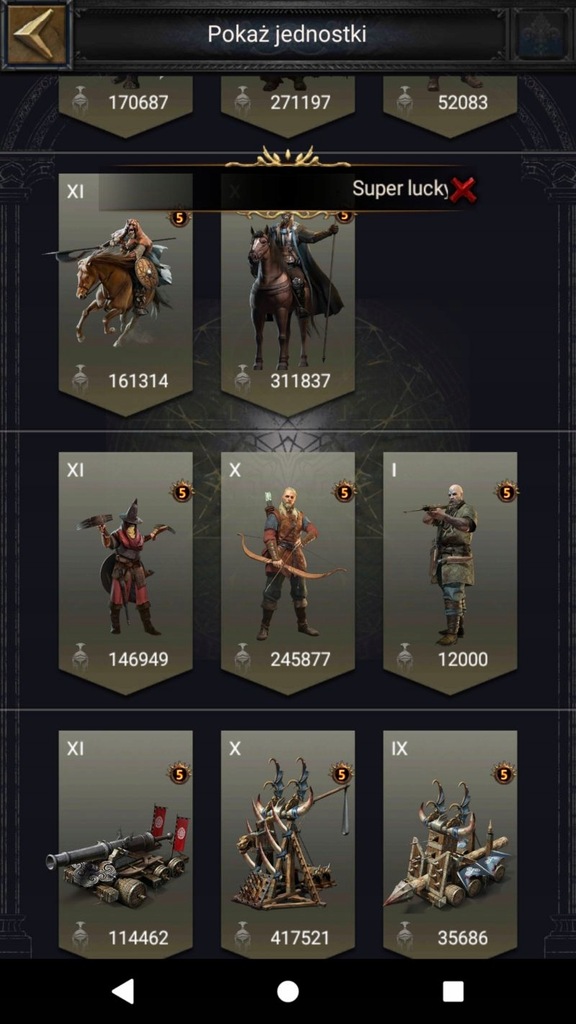Tap helmet icon beside 161314 count

[x=80, y=379]
